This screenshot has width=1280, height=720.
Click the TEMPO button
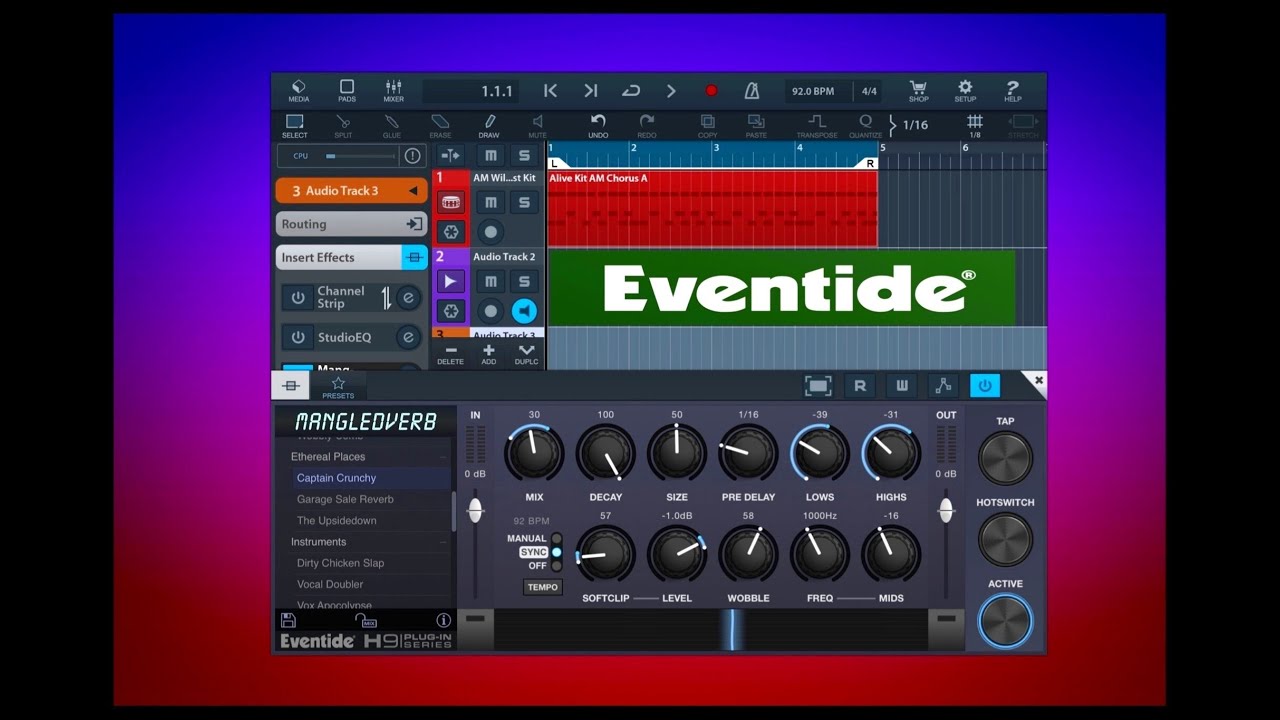(x=543, y=587)
